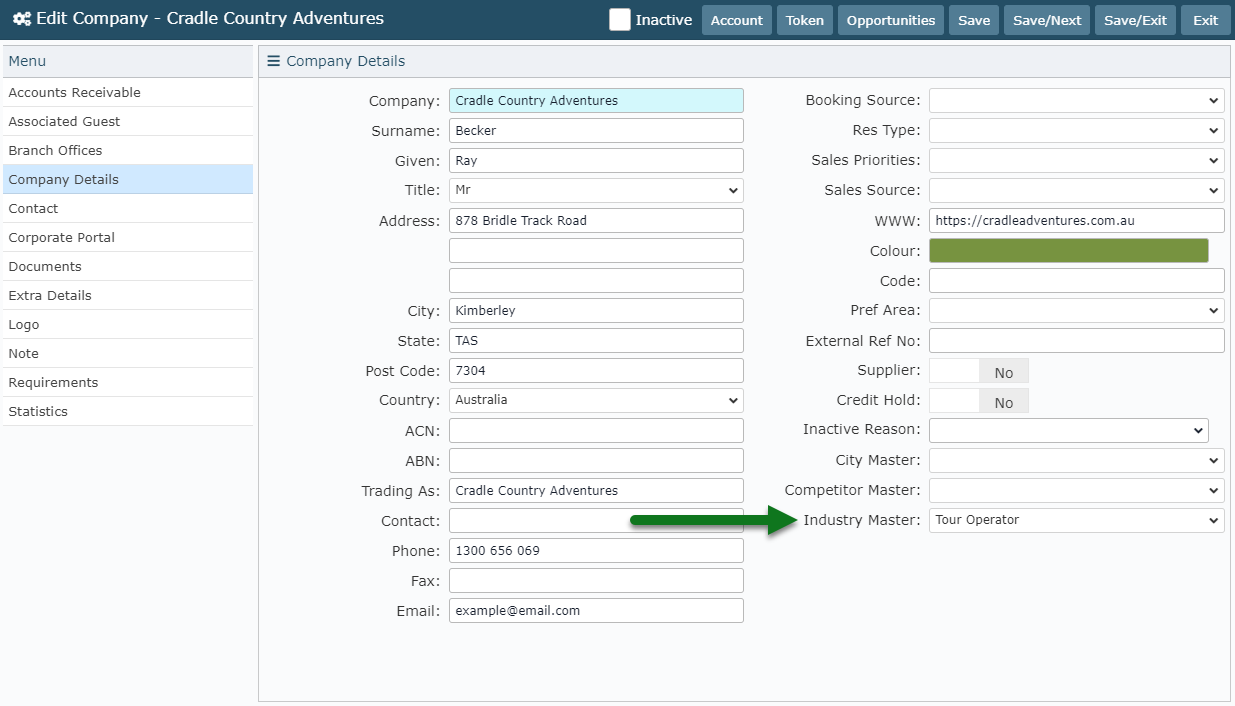Click the Token button

pos(805,20)
